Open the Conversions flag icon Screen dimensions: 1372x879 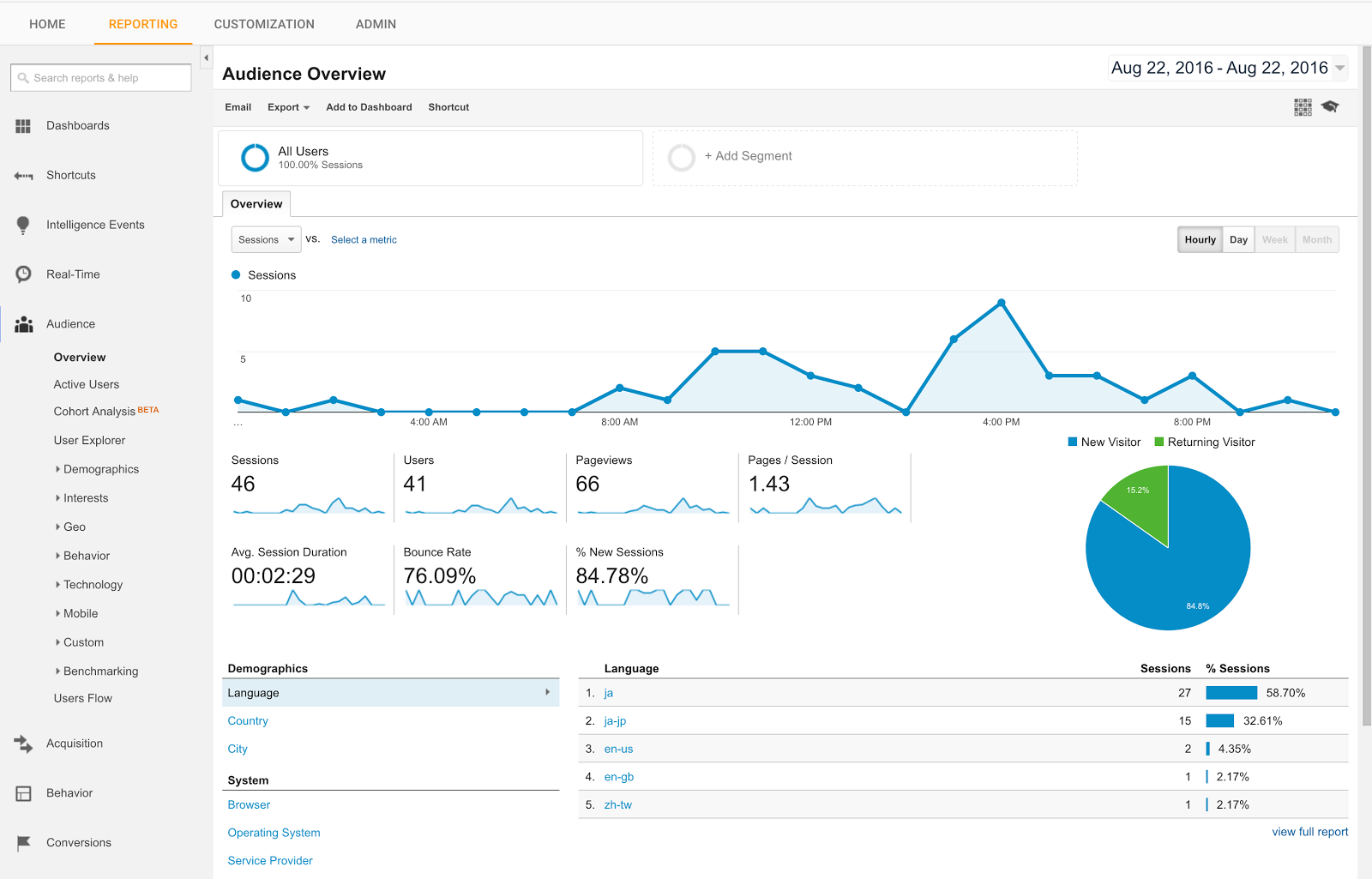(x=23, y=843)
